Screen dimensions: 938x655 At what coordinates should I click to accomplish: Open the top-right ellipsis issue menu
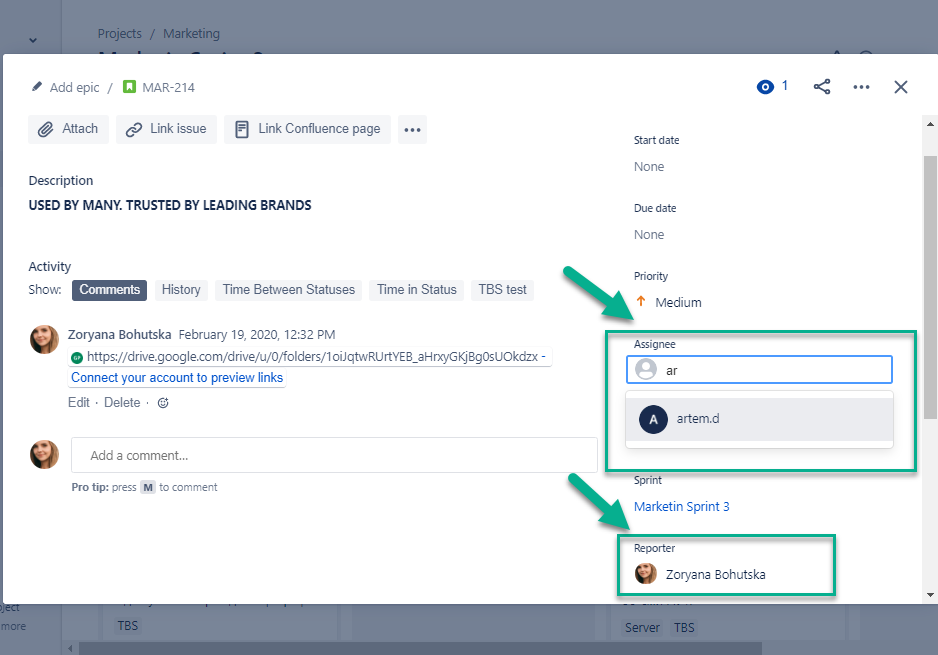pos(861,87)
